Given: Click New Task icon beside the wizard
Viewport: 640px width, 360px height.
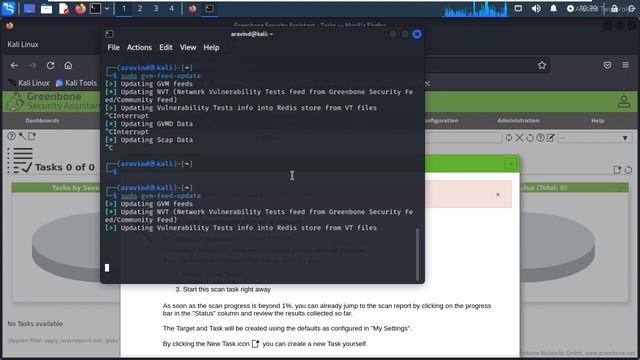Looking at the screenshot, I should click(x=32, y=136).
